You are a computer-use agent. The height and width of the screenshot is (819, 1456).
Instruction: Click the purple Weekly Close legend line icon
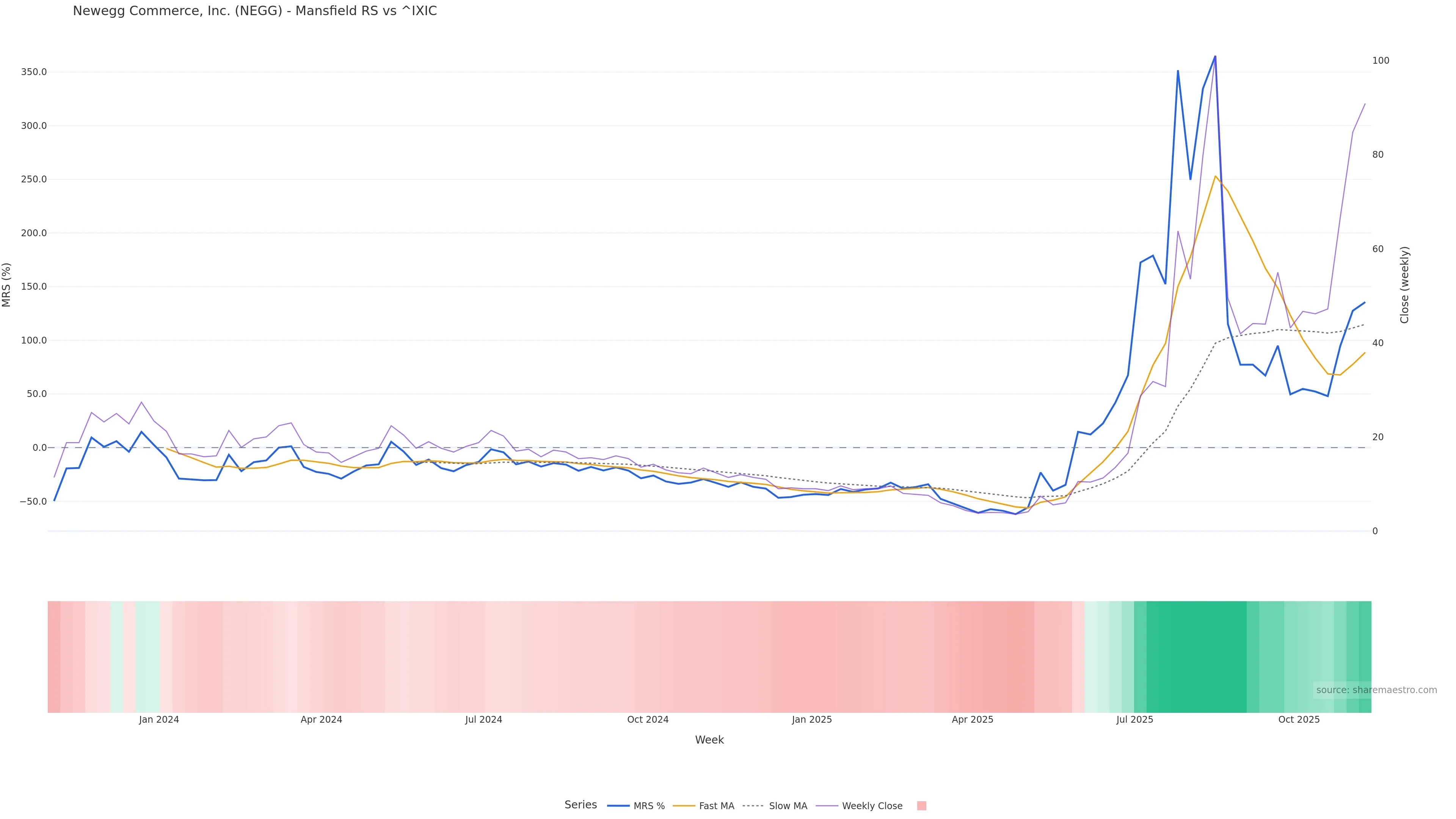(827, 806)
